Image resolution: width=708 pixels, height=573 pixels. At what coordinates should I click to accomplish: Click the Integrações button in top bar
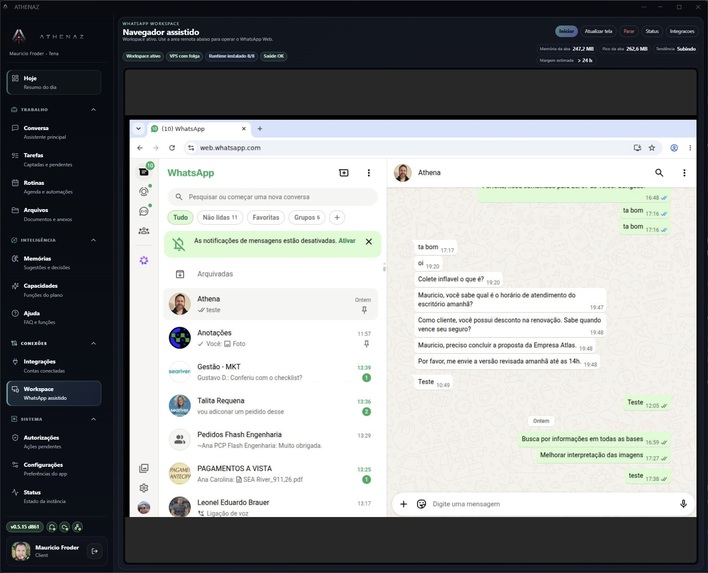682,31
